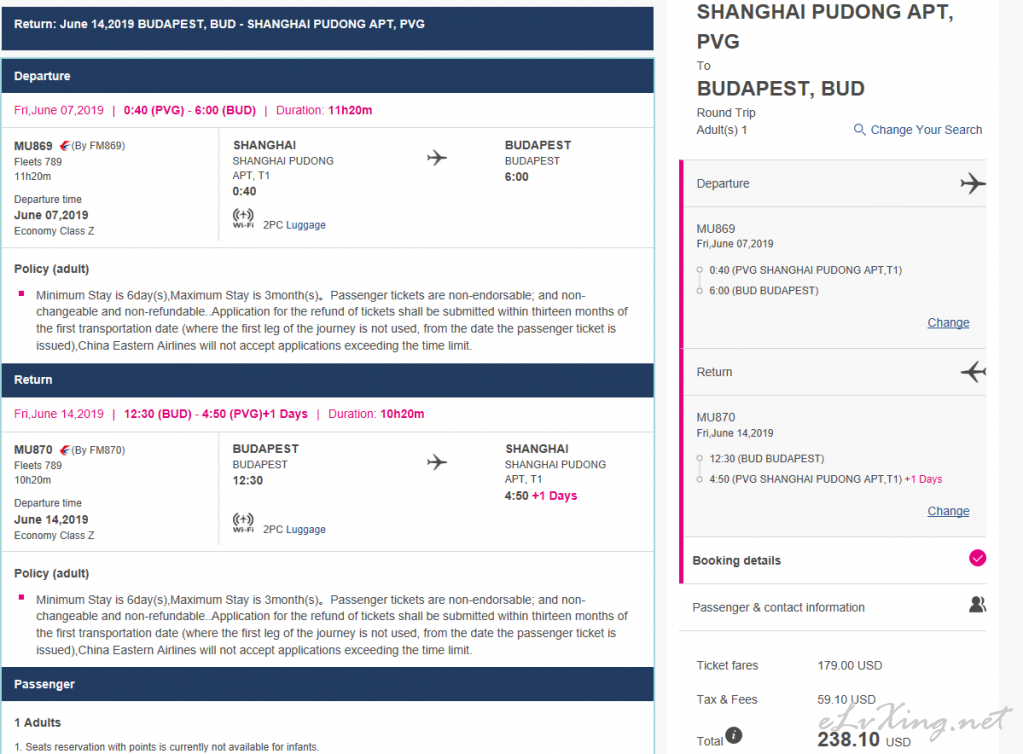Click the sidebar Return plane icon
This screenshot has width=1023, height=754.
(x=973, y=372)
